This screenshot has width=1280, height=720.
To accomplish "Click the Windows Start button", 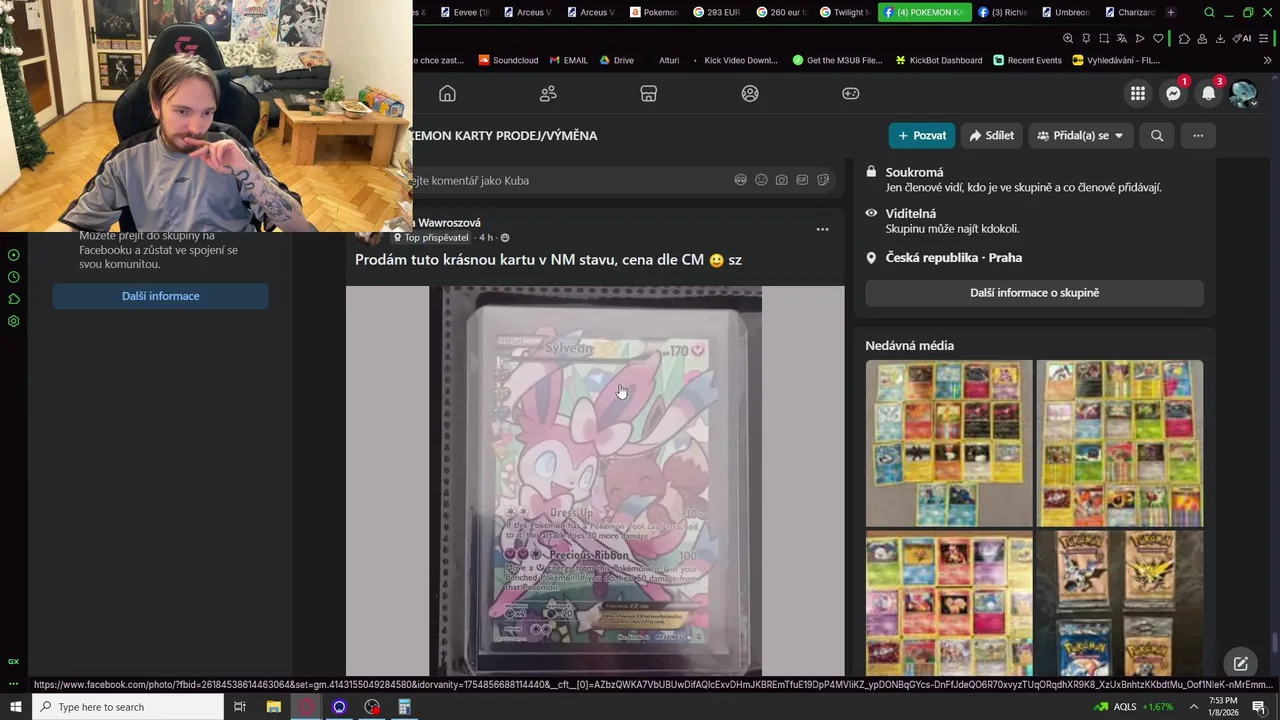I will (15, 707).
